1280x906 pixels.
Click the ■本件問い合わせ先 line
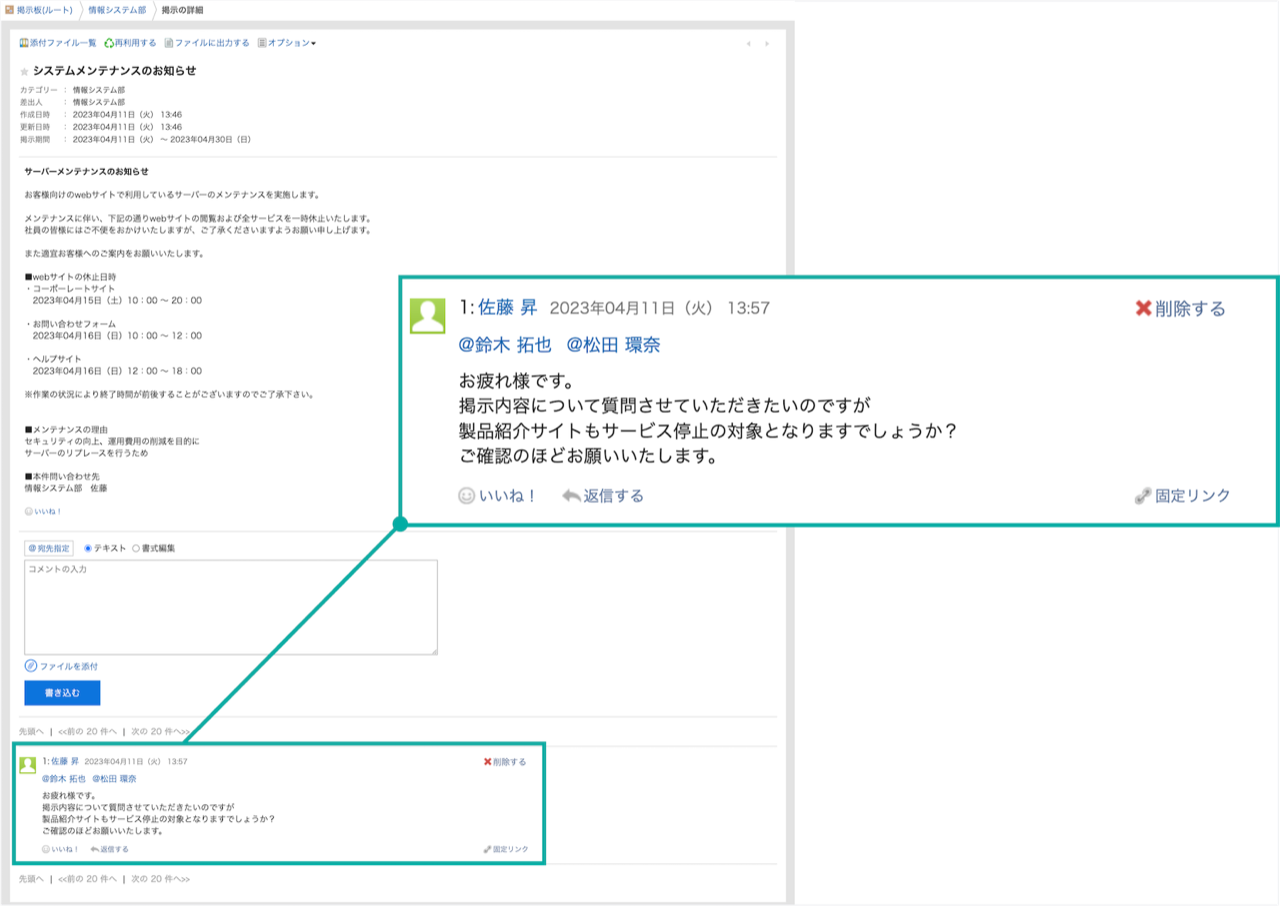click(61, 476)
